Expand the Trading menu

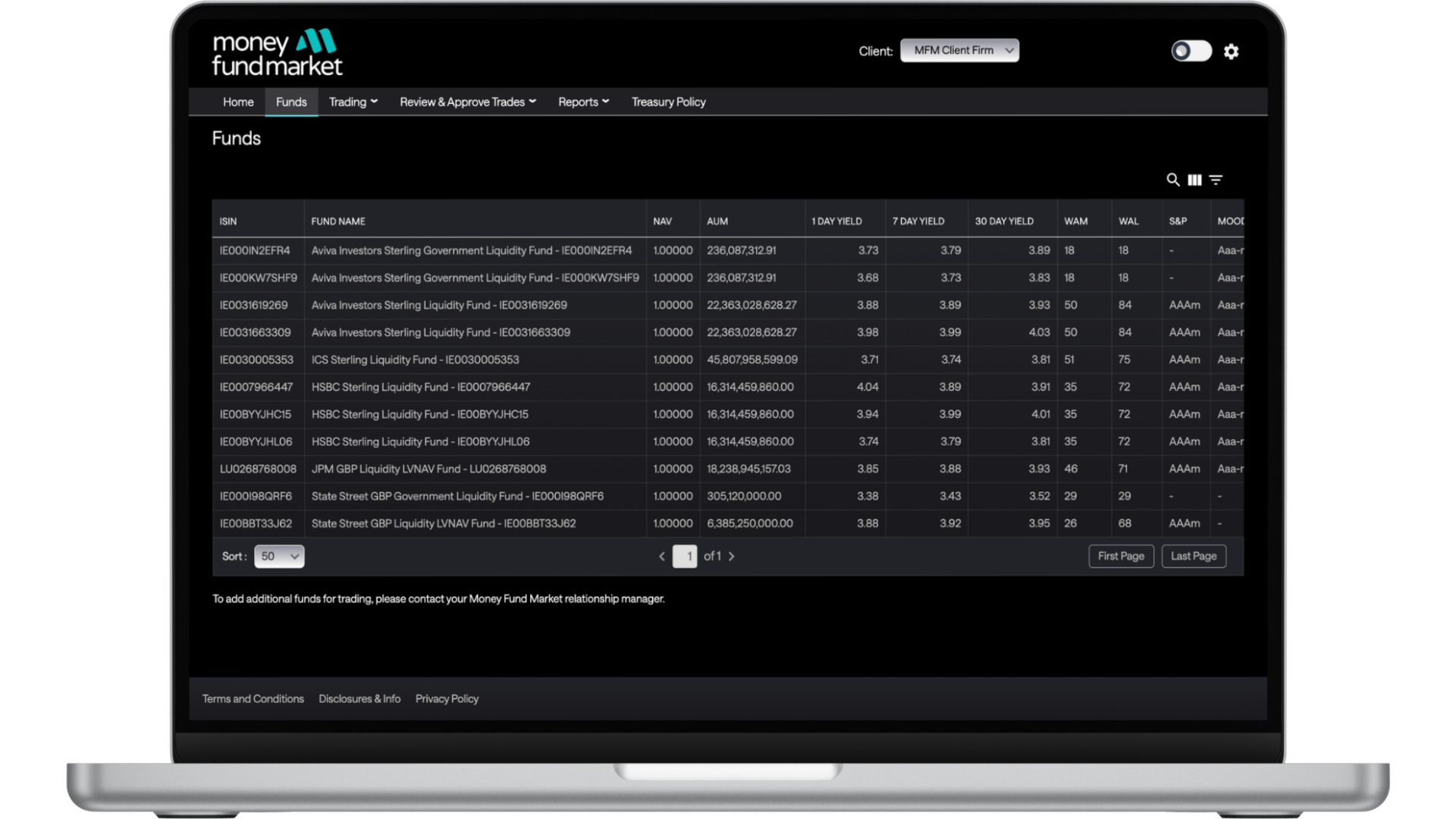tap(353, 102)
